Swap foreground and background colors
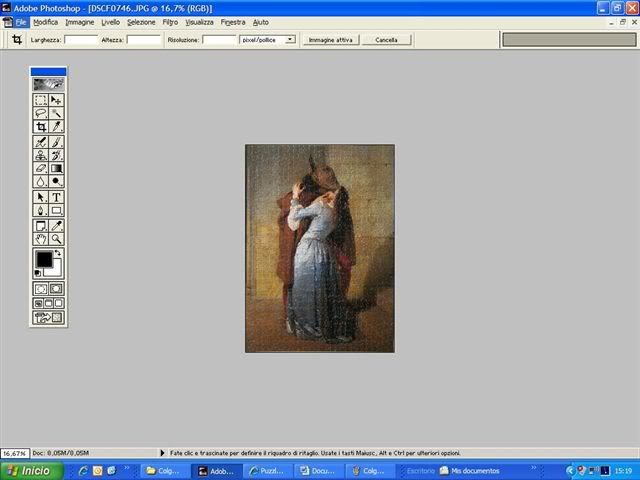The width and height of the screenshot is (640, 480). (58, 253)
